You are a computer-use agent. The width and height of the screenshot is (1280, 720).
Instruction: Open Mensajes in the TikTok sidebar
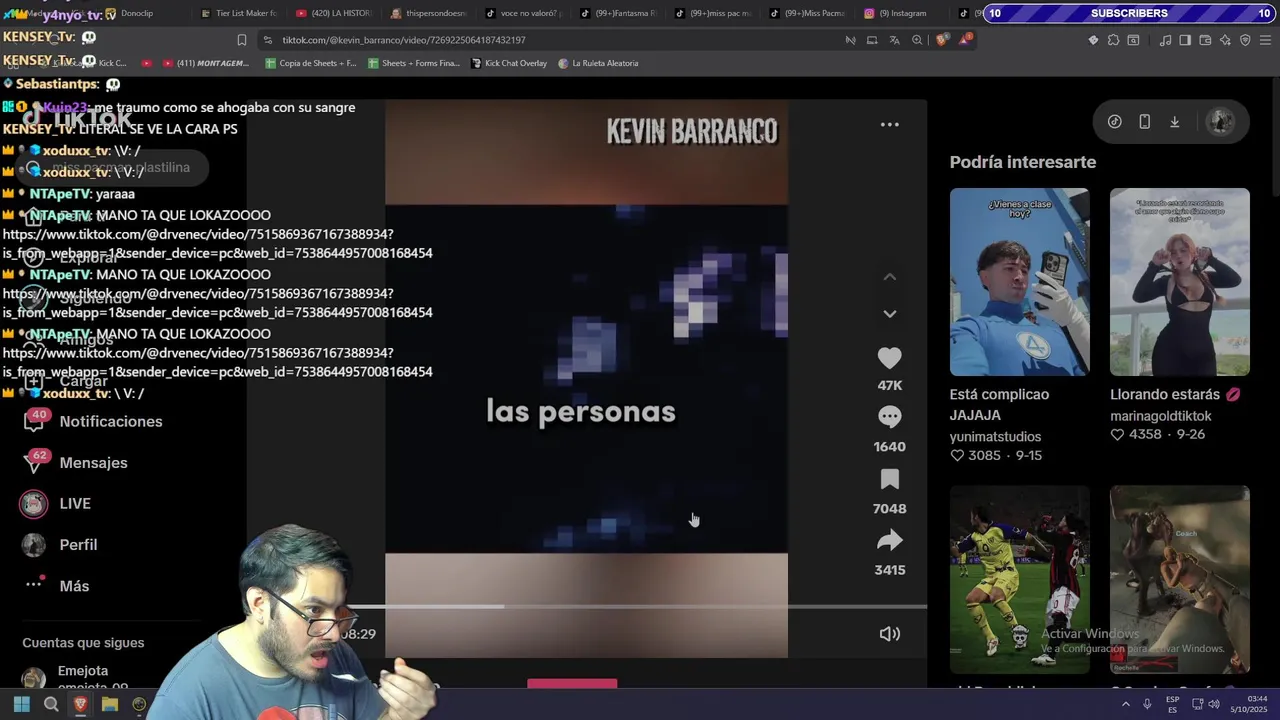[x=75, y=463]
